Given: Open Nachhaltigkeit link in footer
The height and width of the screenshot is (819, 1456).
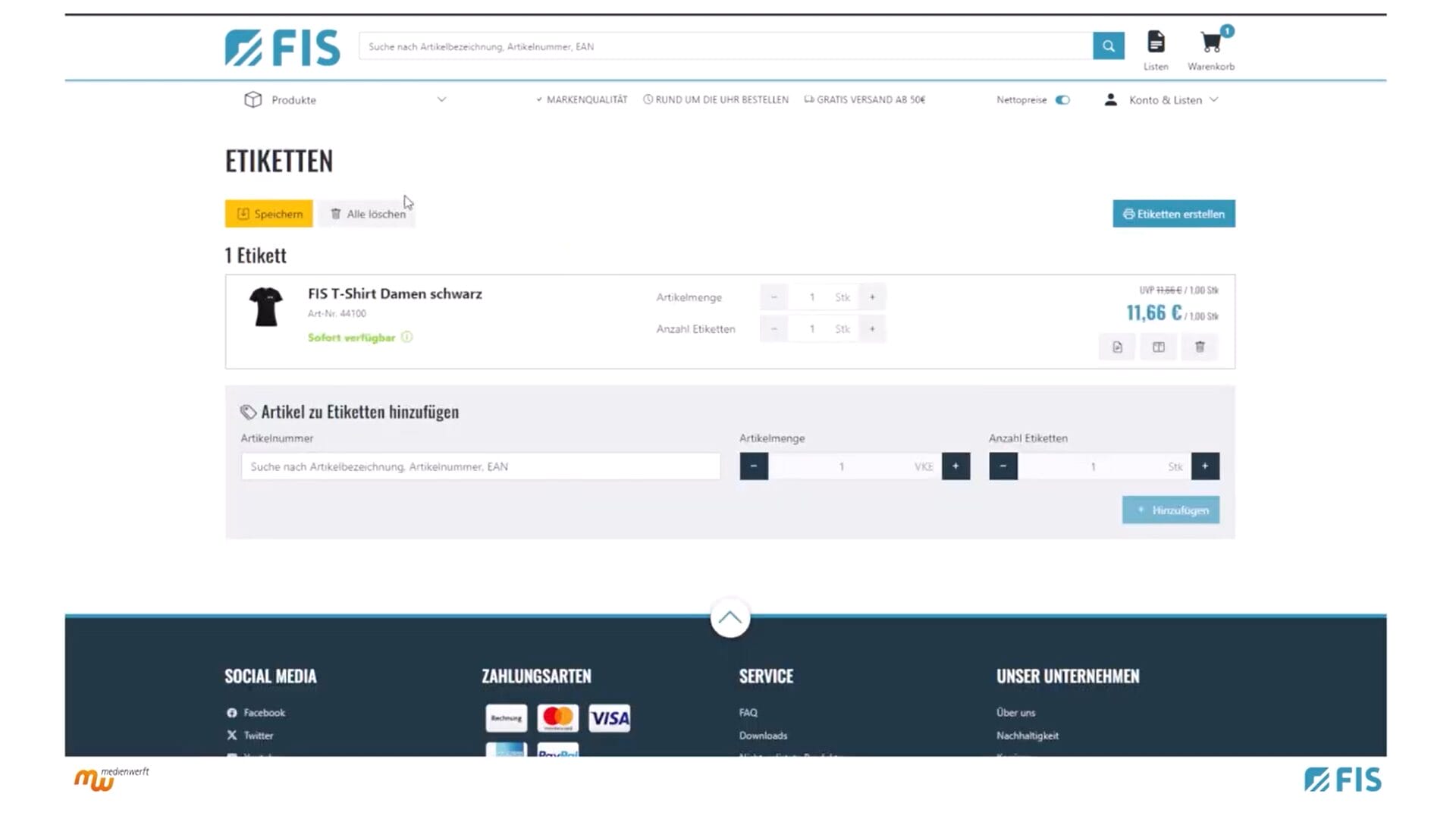Looking at the screenshot, I should click(1027, 736).
